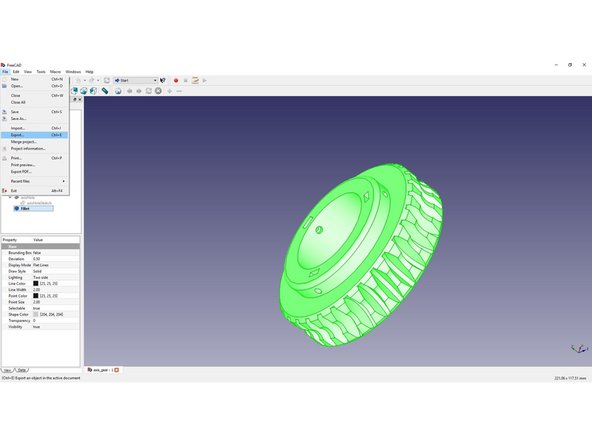Click the Transparency value field

tap(56, 321)
